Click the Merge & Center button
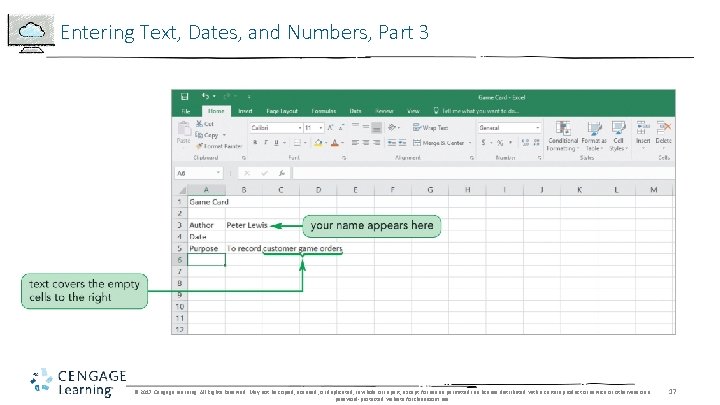This screenshot has width=720, height=405. 439,143
